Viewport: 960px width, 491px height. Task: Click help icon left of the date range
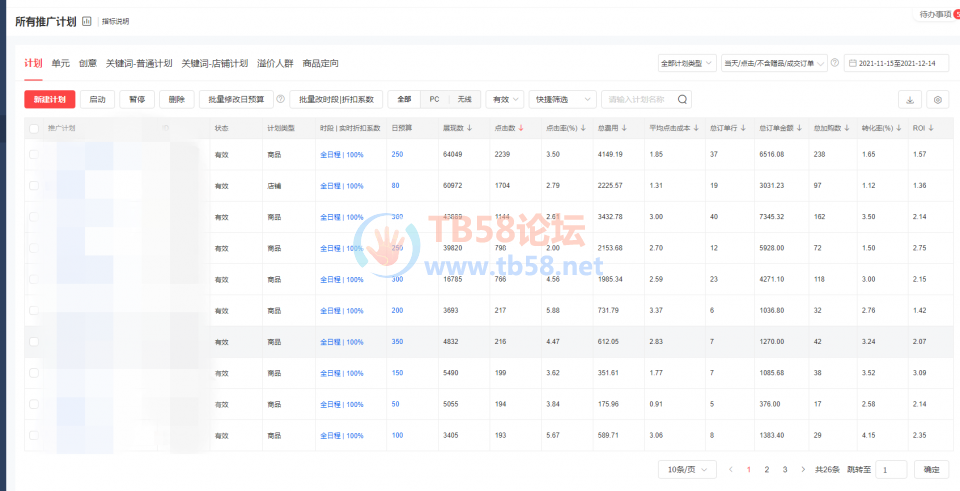click(835, 63)
